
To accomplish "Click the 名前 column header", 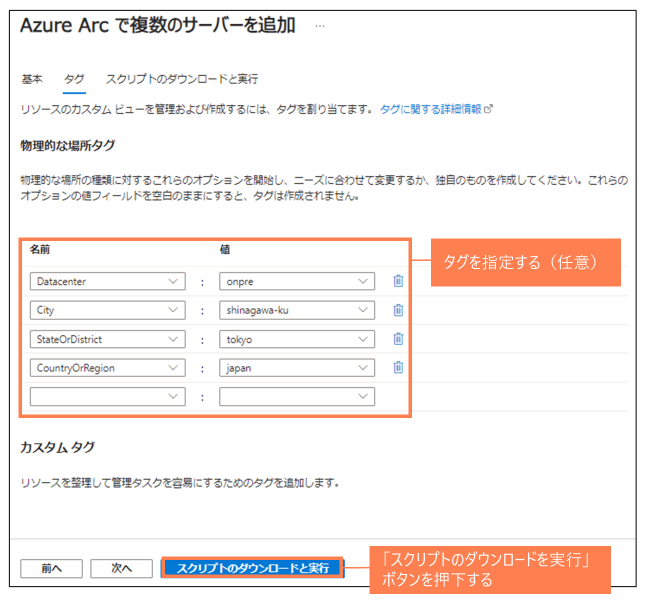I will click(40, 249).
